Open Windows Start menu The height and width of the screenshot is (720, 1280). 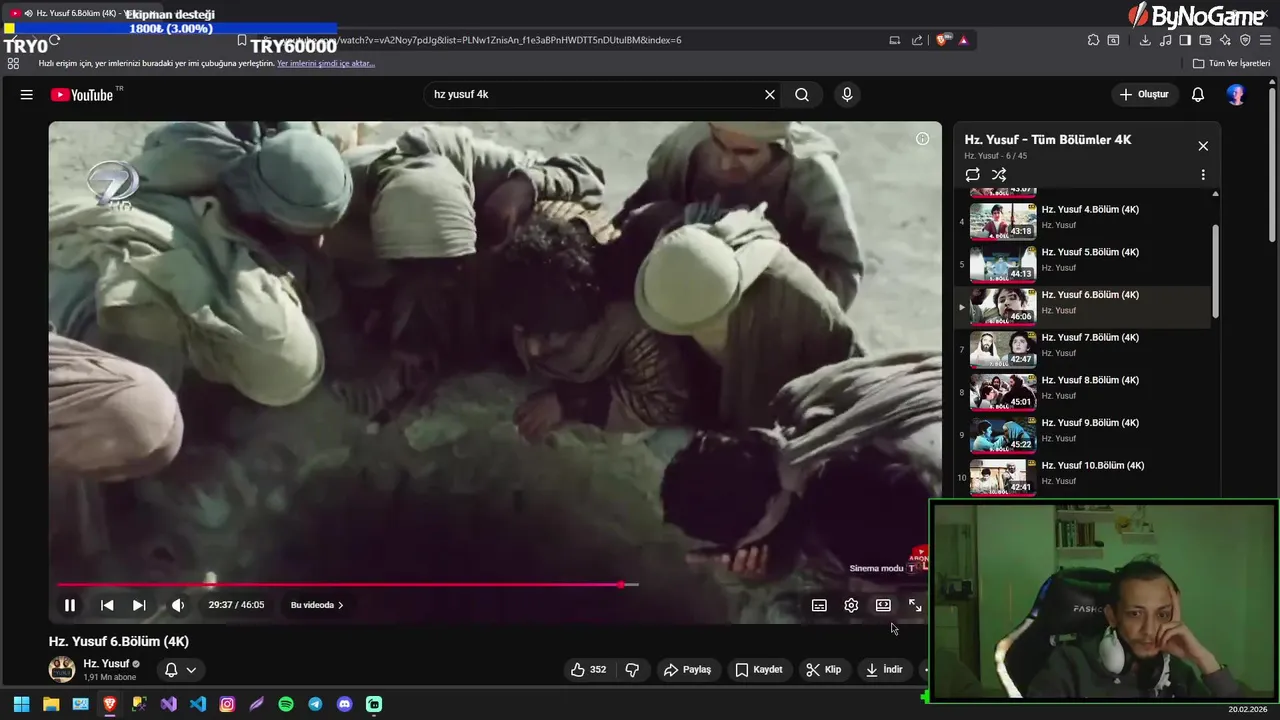[x=21, y=704]
